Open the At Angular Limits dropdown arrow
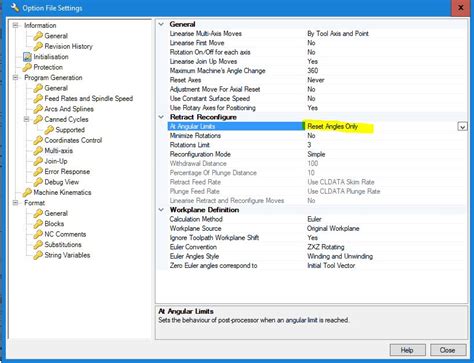The height and width of the screenshot is (363, 474). [462, 127]
